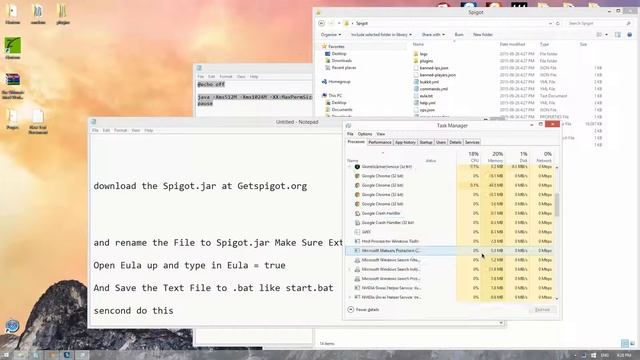The width and height of the screenshot is (640, 360).
Task: Click the Explorer help question icon
Action: (x=629, y=35)
